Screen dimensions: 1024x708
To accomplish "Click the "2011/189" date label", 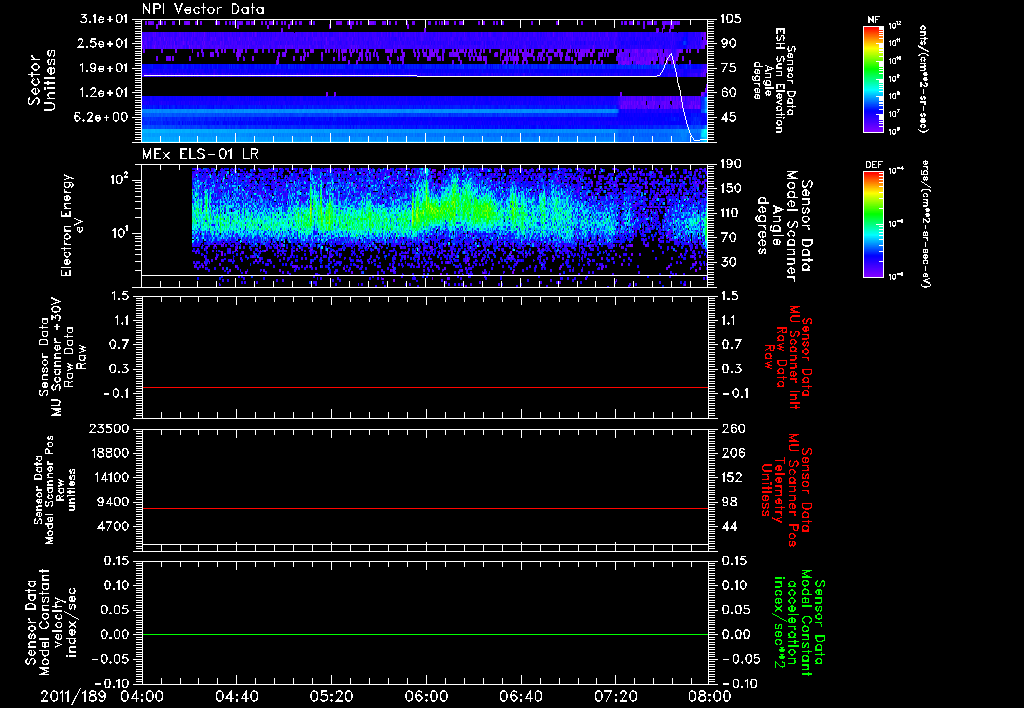I will 72,696.
